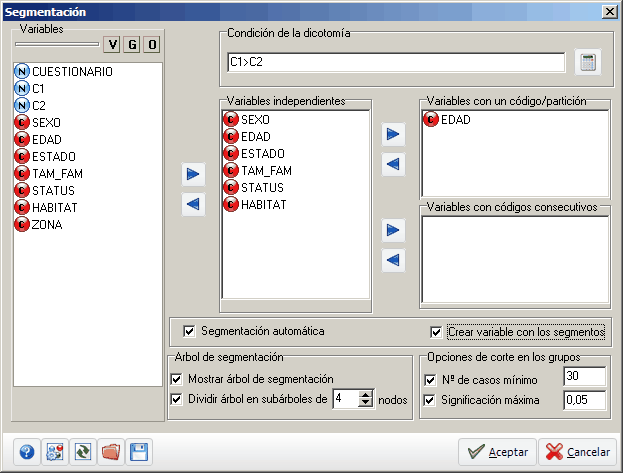Screen dimensions: 623x473
Task: Toggle Crear variable con los segmentos checkbox
Action: (x=436, y=332)
